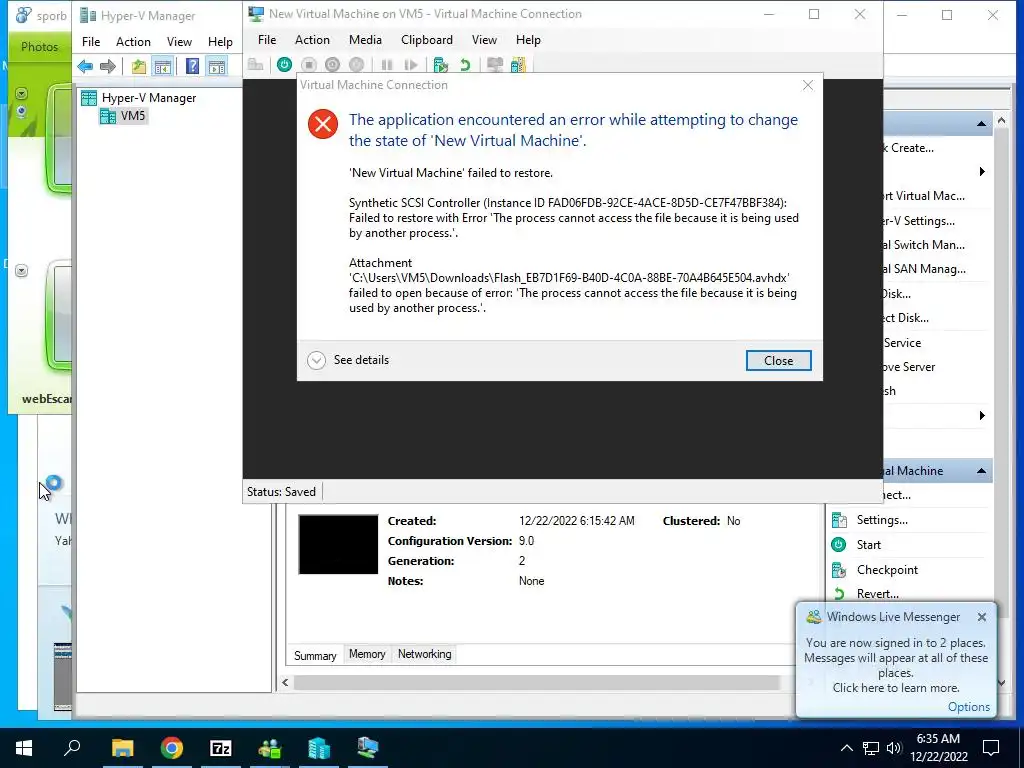Click the Close button in error dialog
Viewport: 1024px width, 768px height.
point(778,360)
